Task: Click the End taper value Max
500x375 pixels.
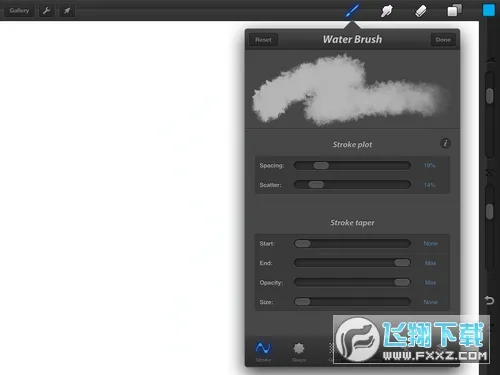Action: (430, 263)
